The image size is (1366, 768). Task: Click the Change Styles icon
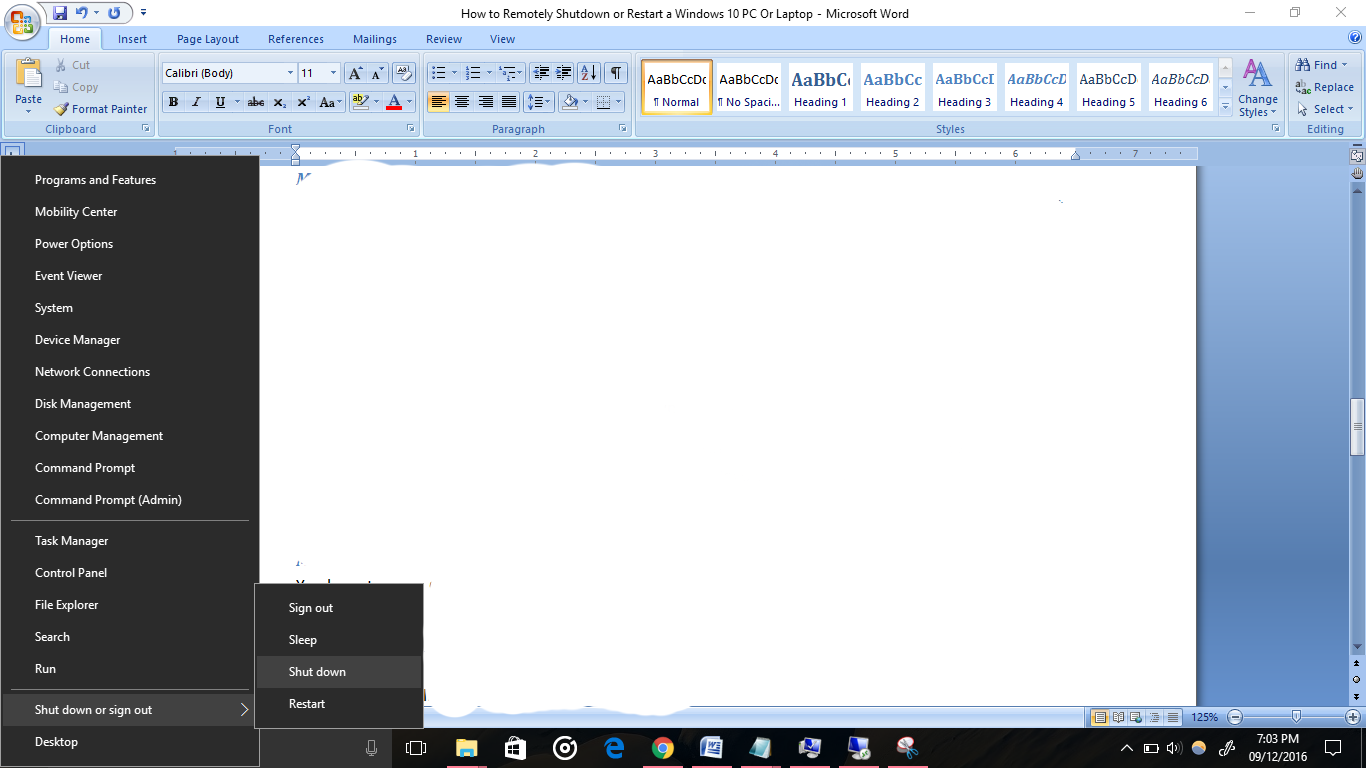[1257, 74]
